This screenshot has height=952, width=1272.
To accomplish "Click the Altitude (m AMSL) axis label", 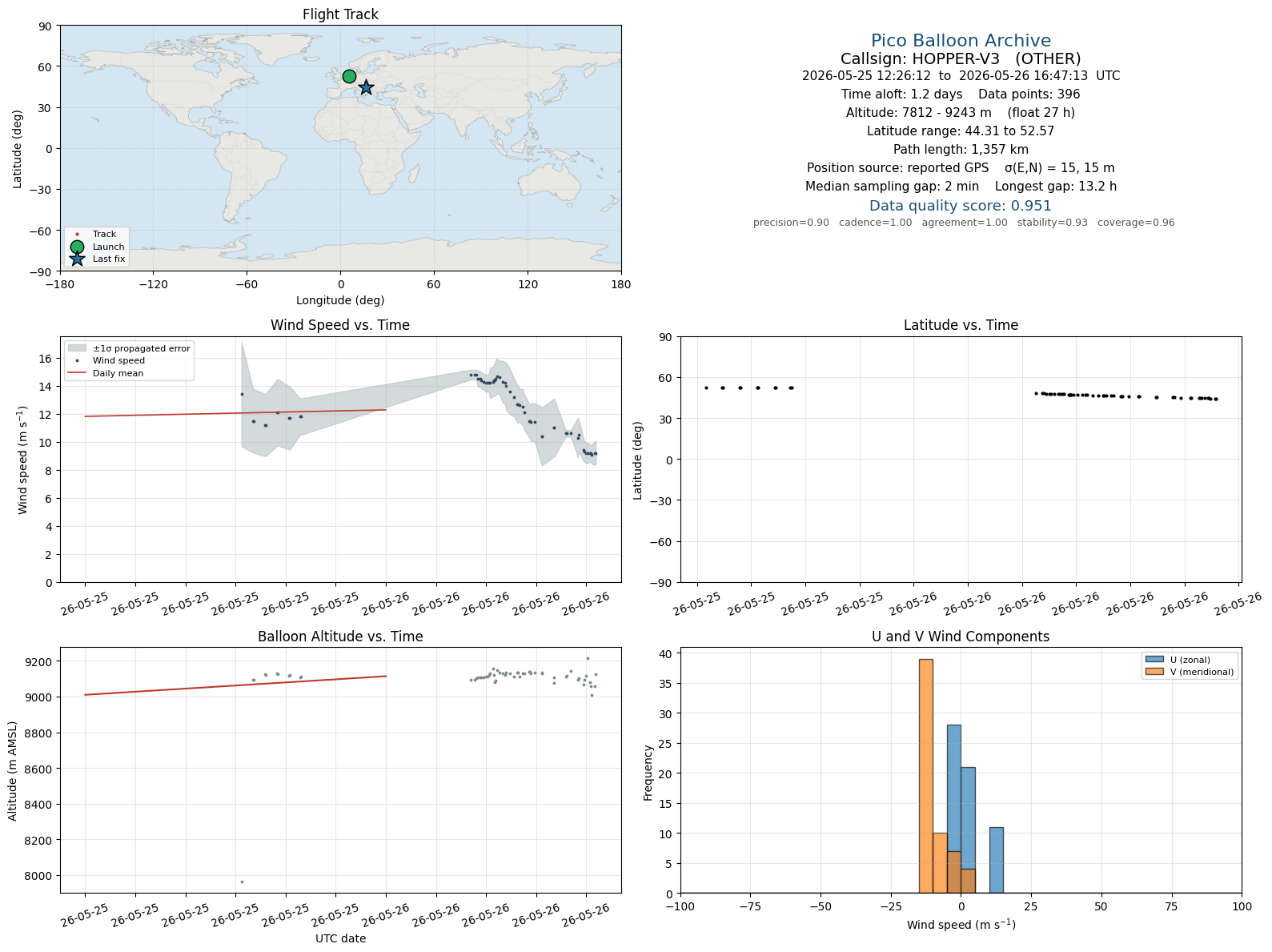I will pos(13,770).
